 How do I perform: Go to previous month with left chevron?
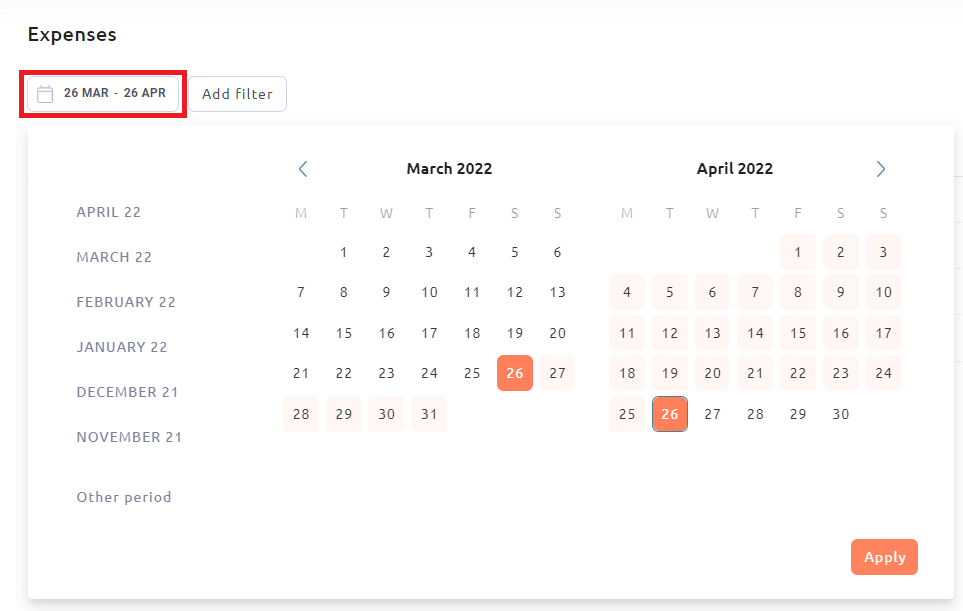303,169
